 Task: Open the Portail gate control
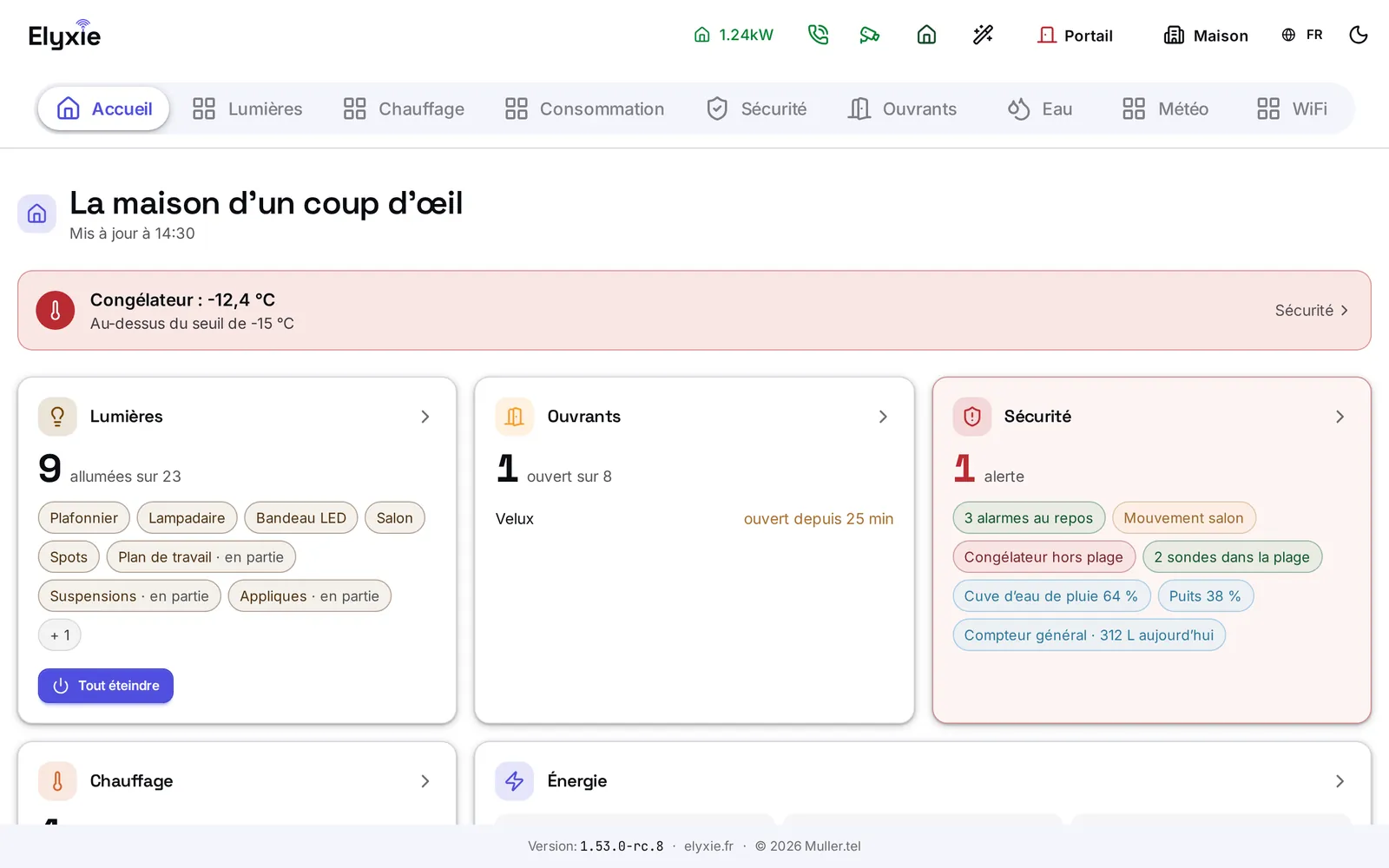tap(1075, 35)
